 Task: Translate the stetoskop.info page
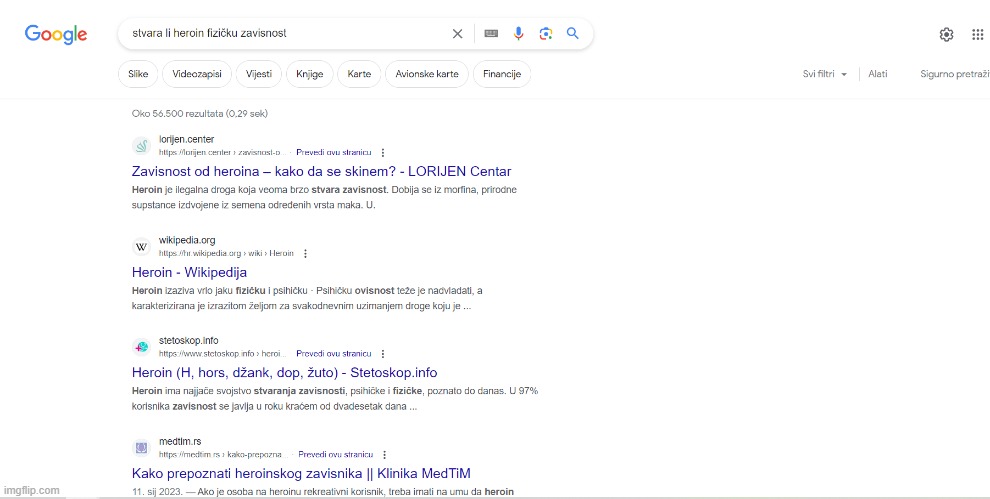point(333,354)
